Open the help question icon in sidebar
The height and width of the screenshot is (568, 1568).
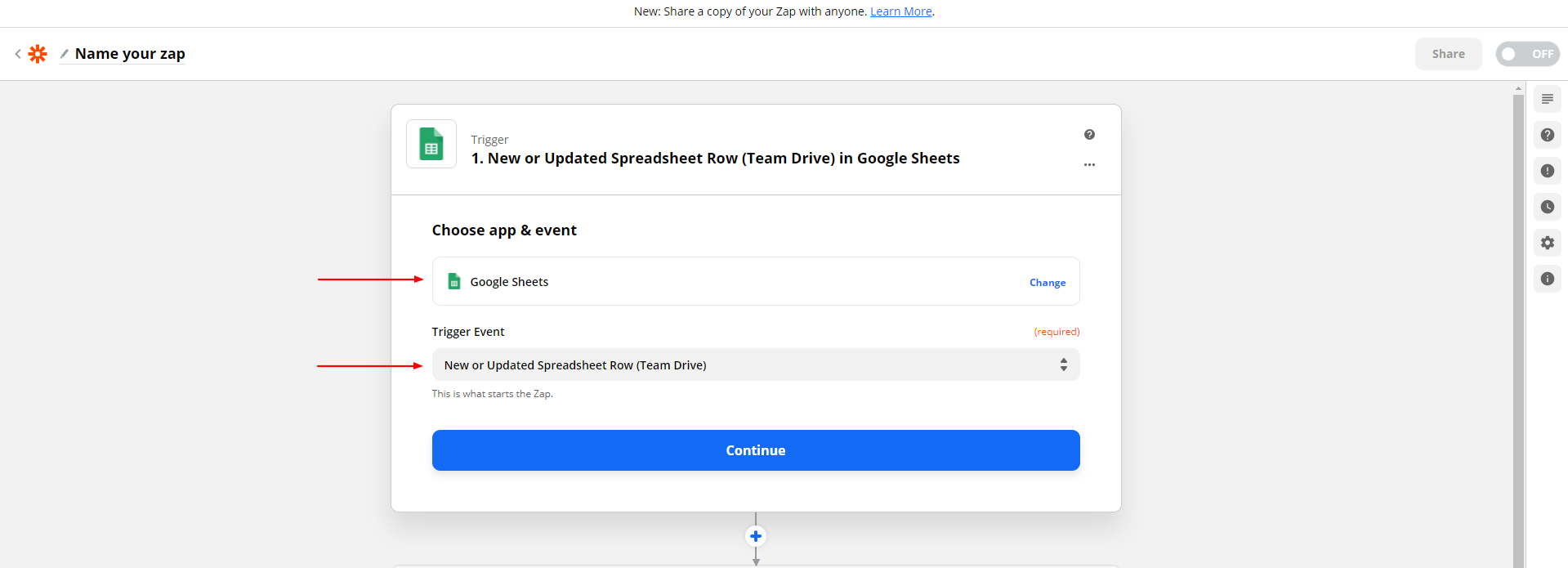click(x=1547, y=135)
